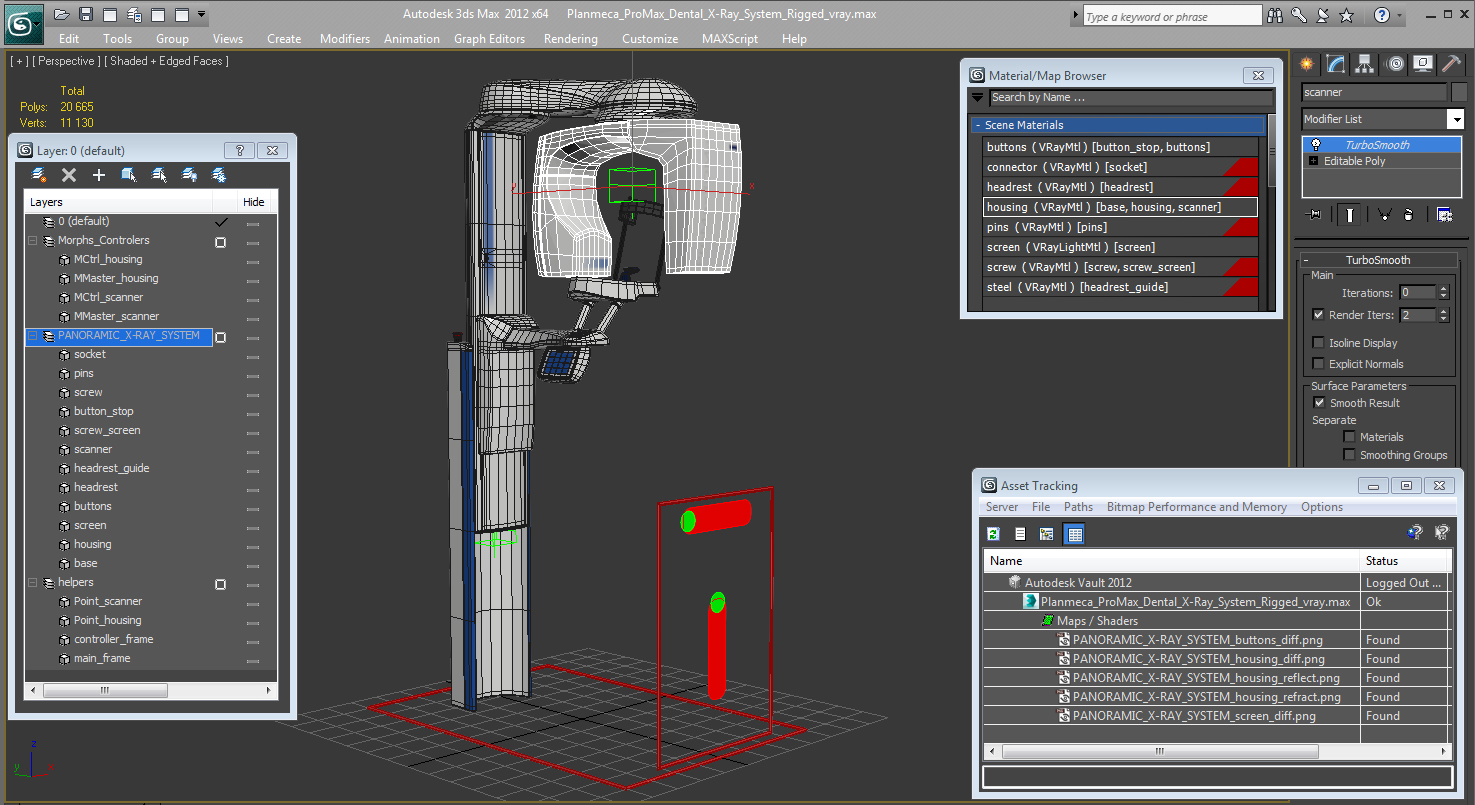Screen dimensions: 1475x805
Task: Toggle PANORAMIC_X-RAY_SYSTEM layer current checkbox
Action: point(221,337)
